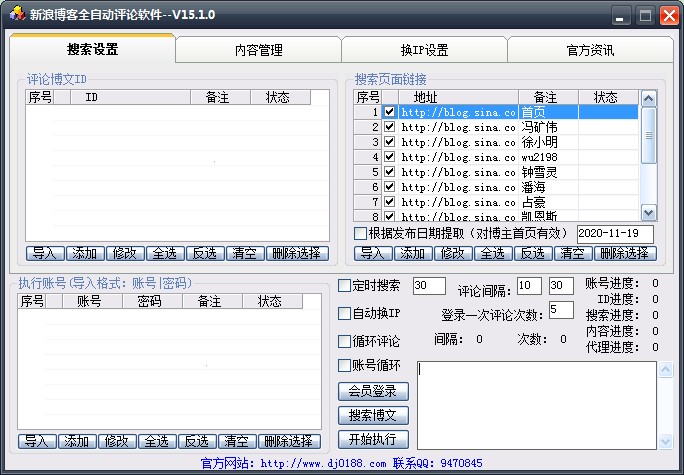
Task: Enable 根据发布日期提取 checkbox
Action: 360,233
